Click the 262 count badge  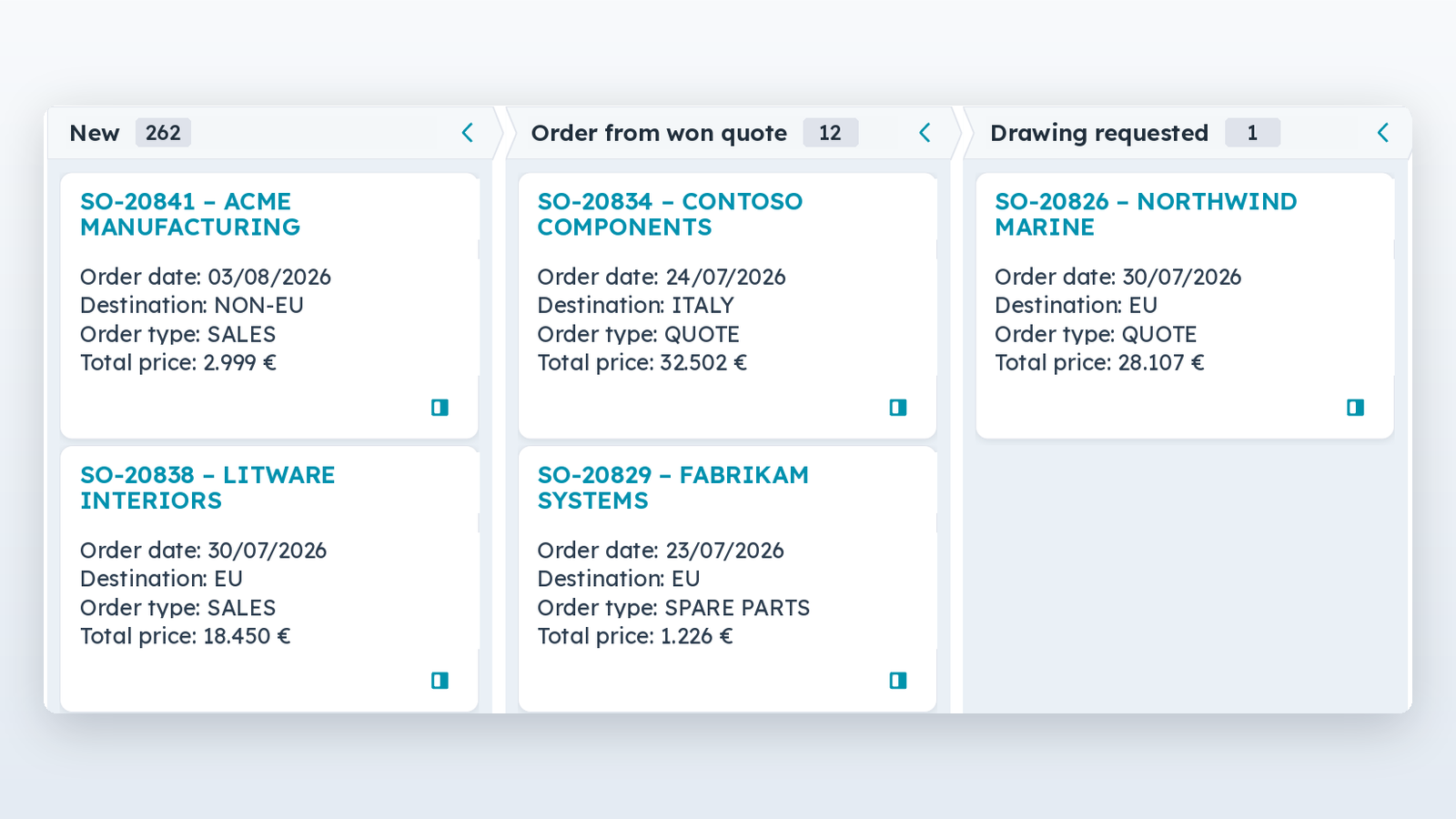tap(163, 133)
